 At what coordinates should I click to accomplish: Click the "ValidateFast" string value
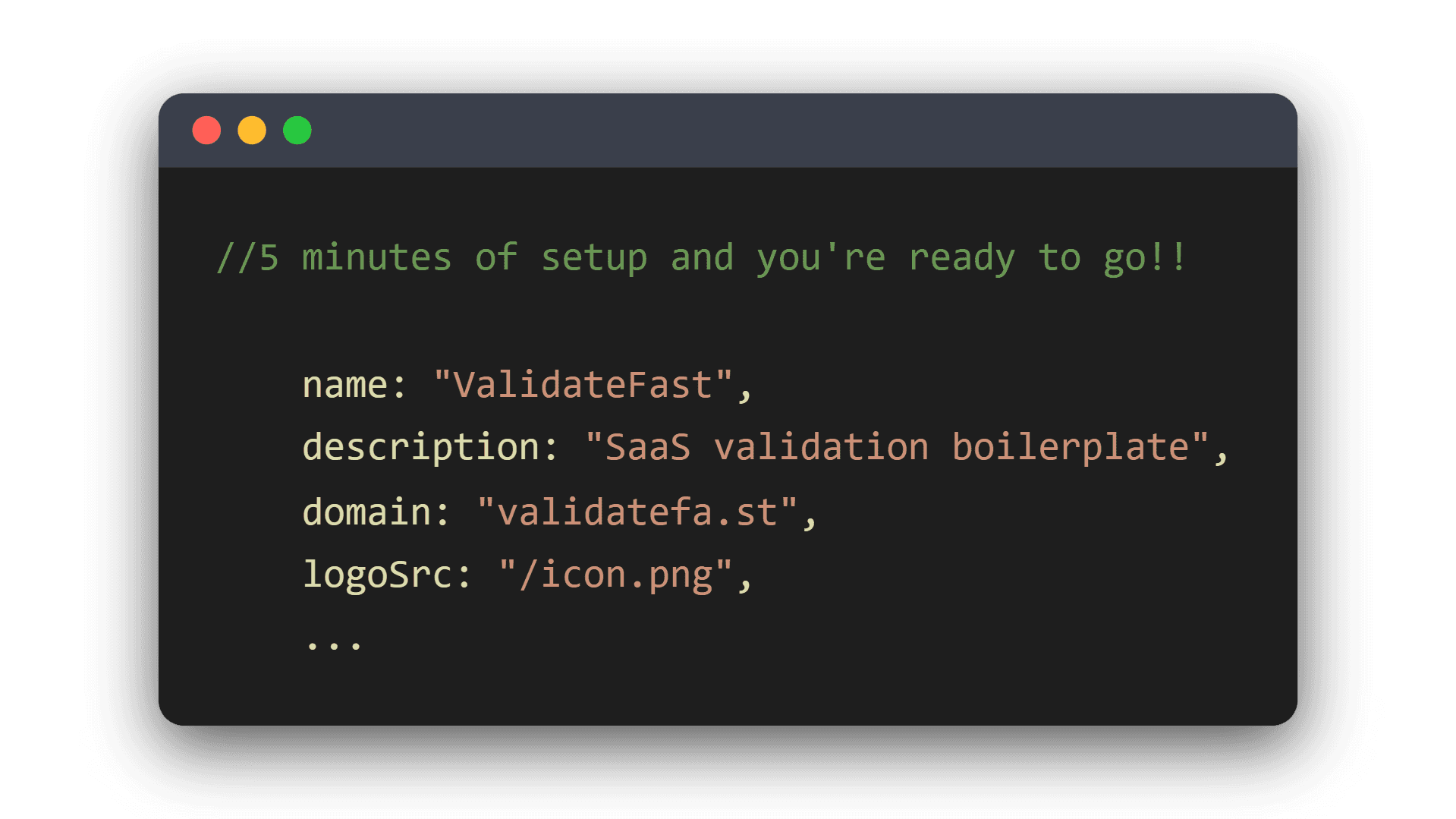tap(583, 385)
